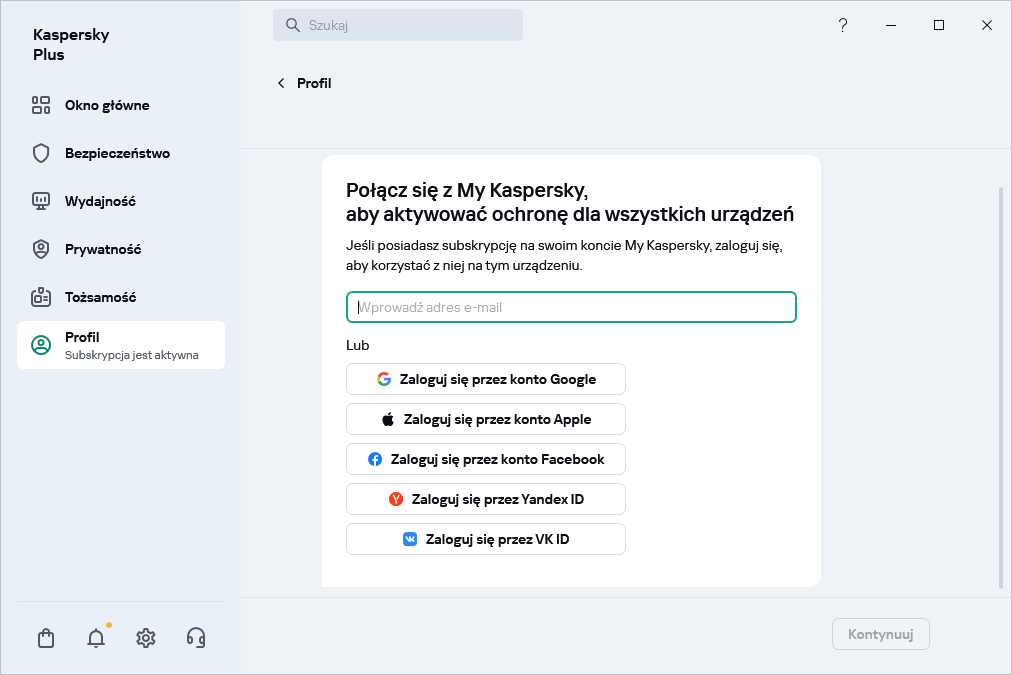The height and width of the screenshot is (675, 1012).
Task: Open settings gear icon in sidebar
Action: [146, 638]
